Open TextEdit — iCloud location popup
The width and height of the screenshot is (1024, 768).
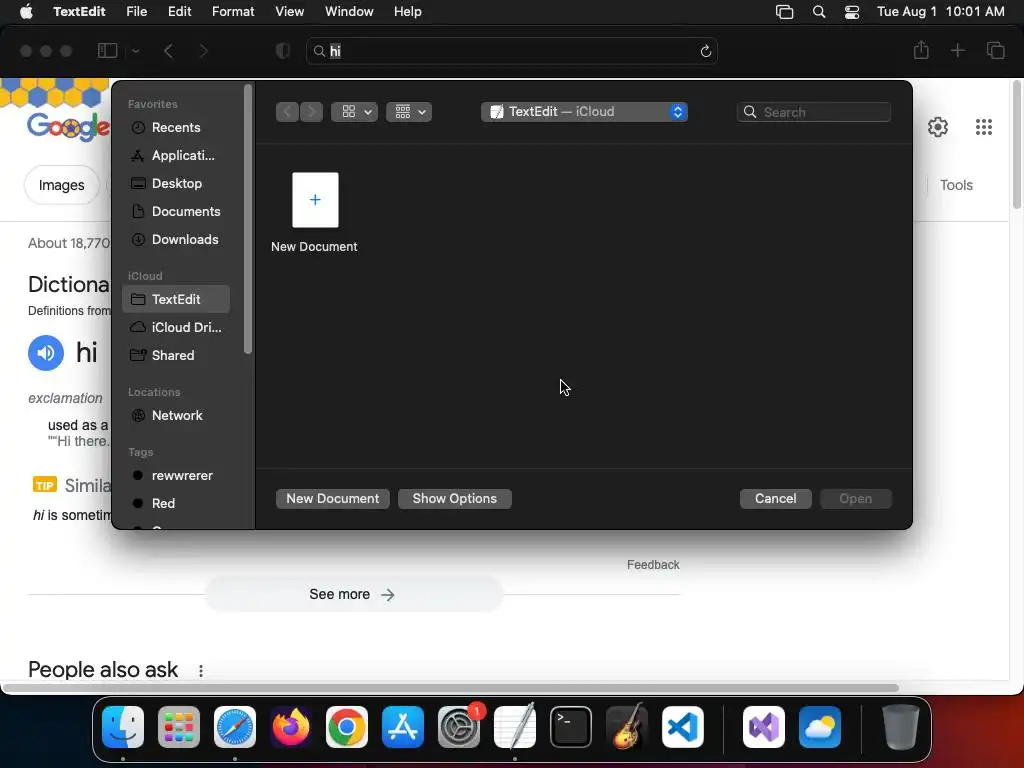pyautogui.click(x=584, y=112)
